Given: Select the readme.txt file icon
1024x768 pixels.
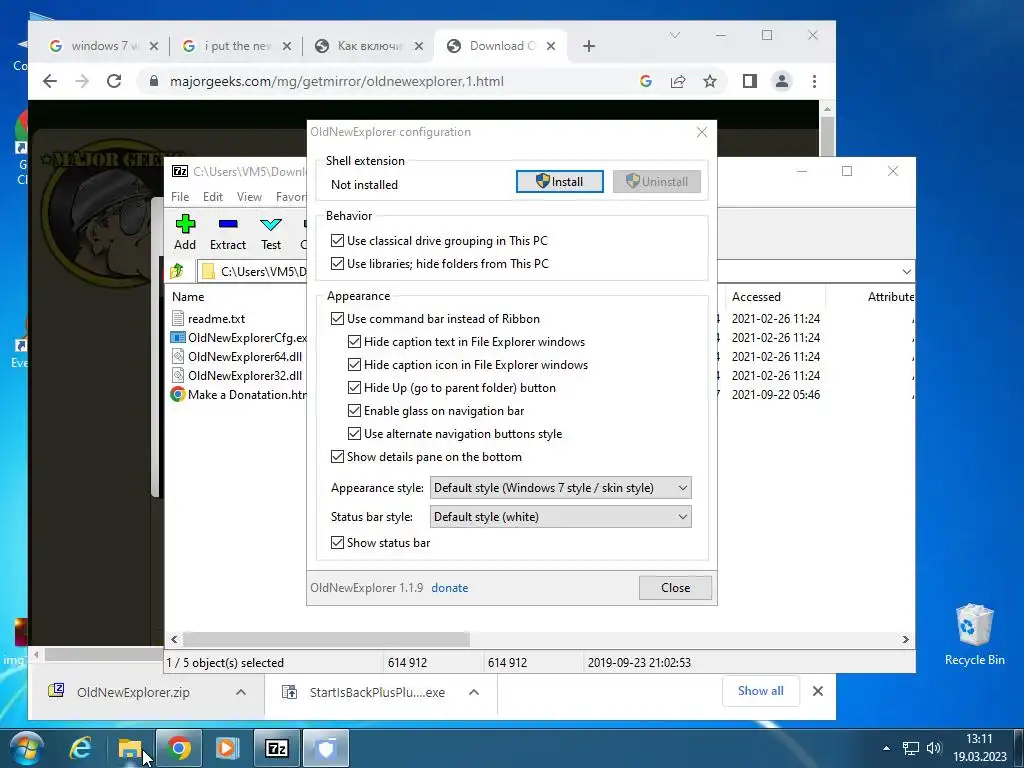Looking at the screenshot, I should tap(178, 319).
